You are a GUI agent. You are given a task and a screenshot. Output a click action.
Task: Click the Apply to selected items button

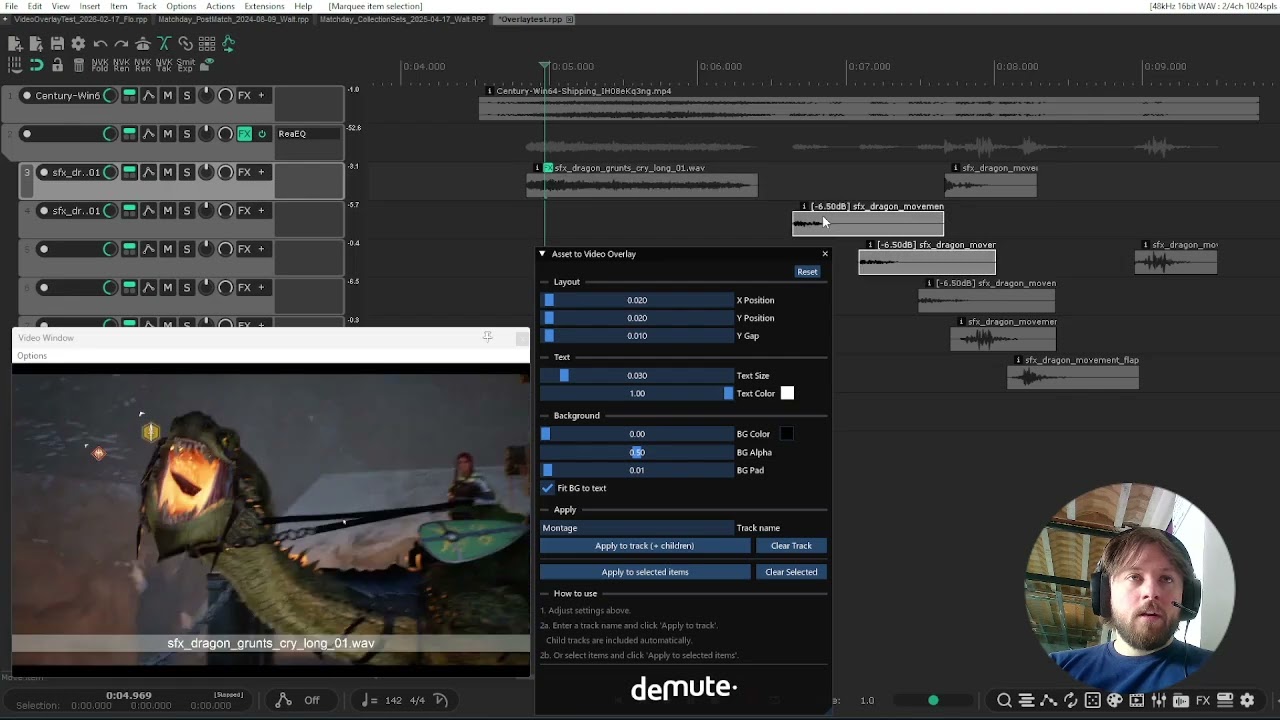645,572
